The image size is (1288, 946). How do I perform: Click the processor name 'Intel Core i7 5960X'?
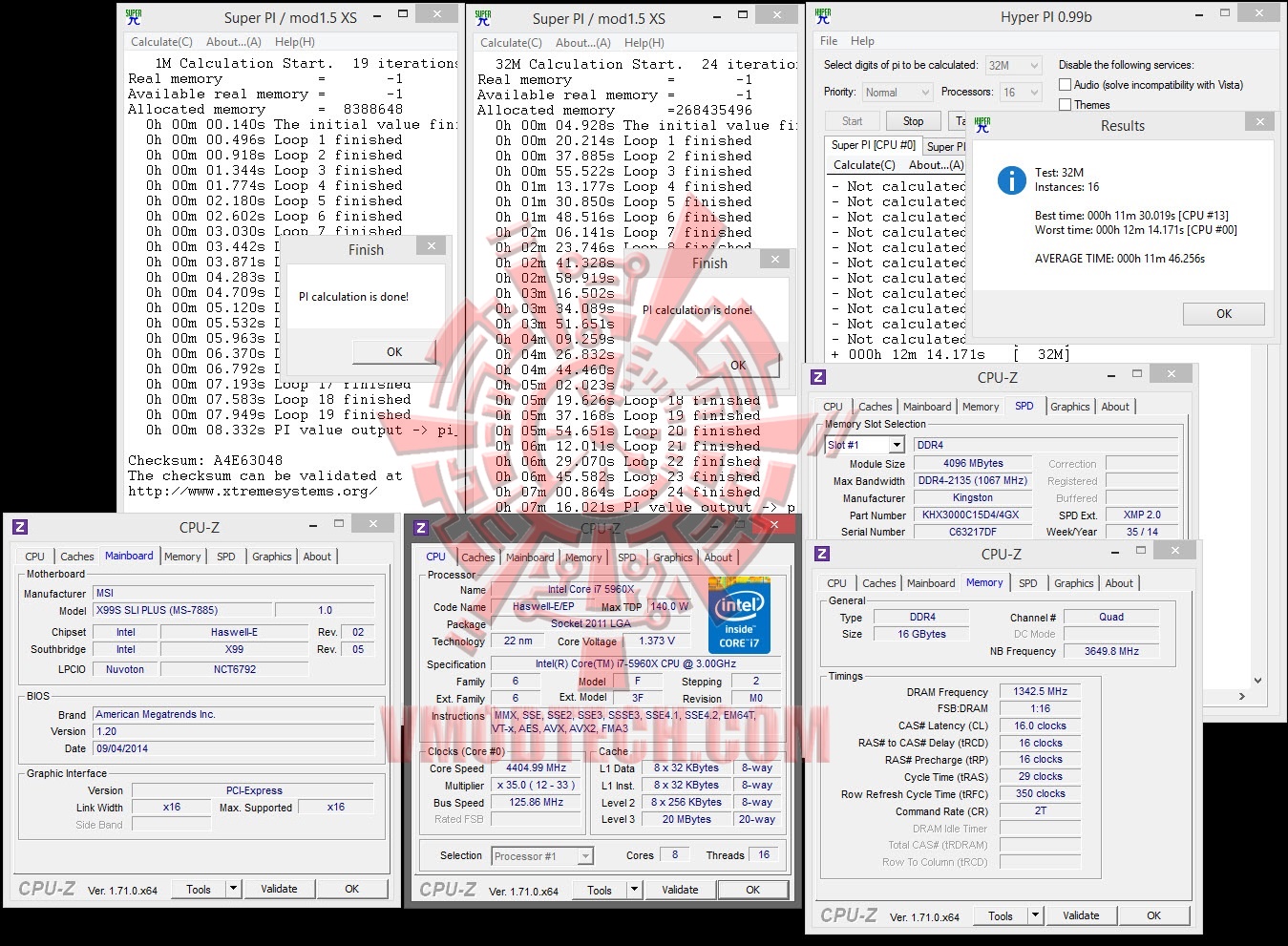click(x=591, y=590)
